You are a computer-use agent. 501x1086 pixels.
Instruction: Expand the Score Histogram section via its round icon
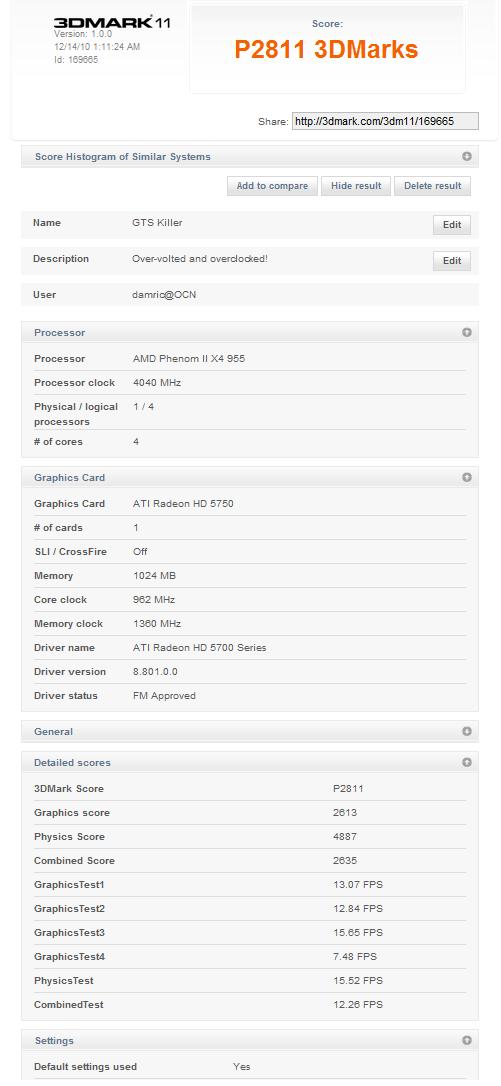[x=467, y=157]
